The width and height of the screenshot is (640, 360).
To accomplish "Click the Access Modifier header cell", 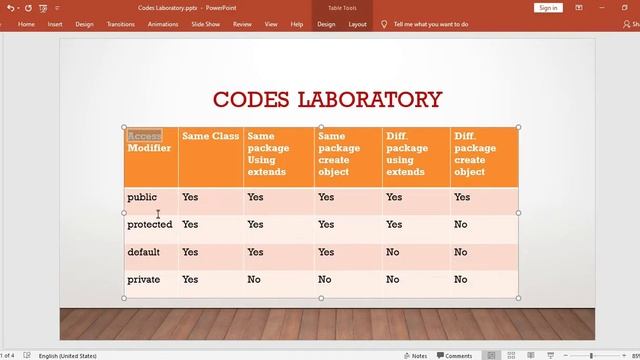I will [x=151, y=157].
